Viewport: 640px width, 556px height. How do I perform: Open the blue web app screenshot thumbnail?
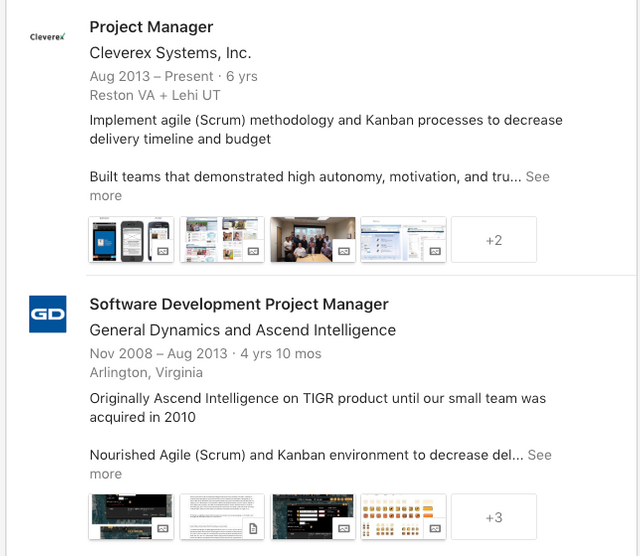click(403, 240)
